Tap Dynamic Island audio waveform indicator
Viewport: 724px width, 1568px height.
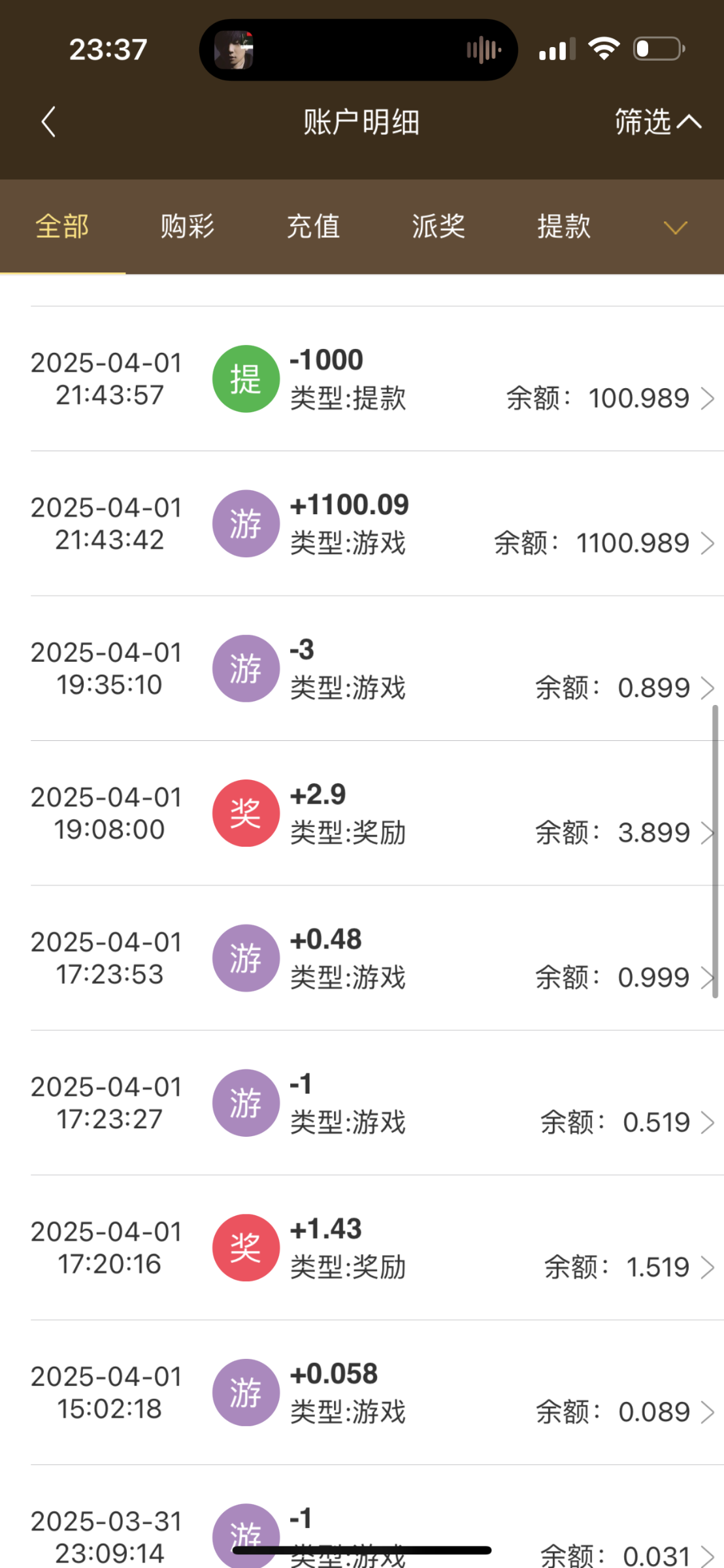[x=484, y=50]
